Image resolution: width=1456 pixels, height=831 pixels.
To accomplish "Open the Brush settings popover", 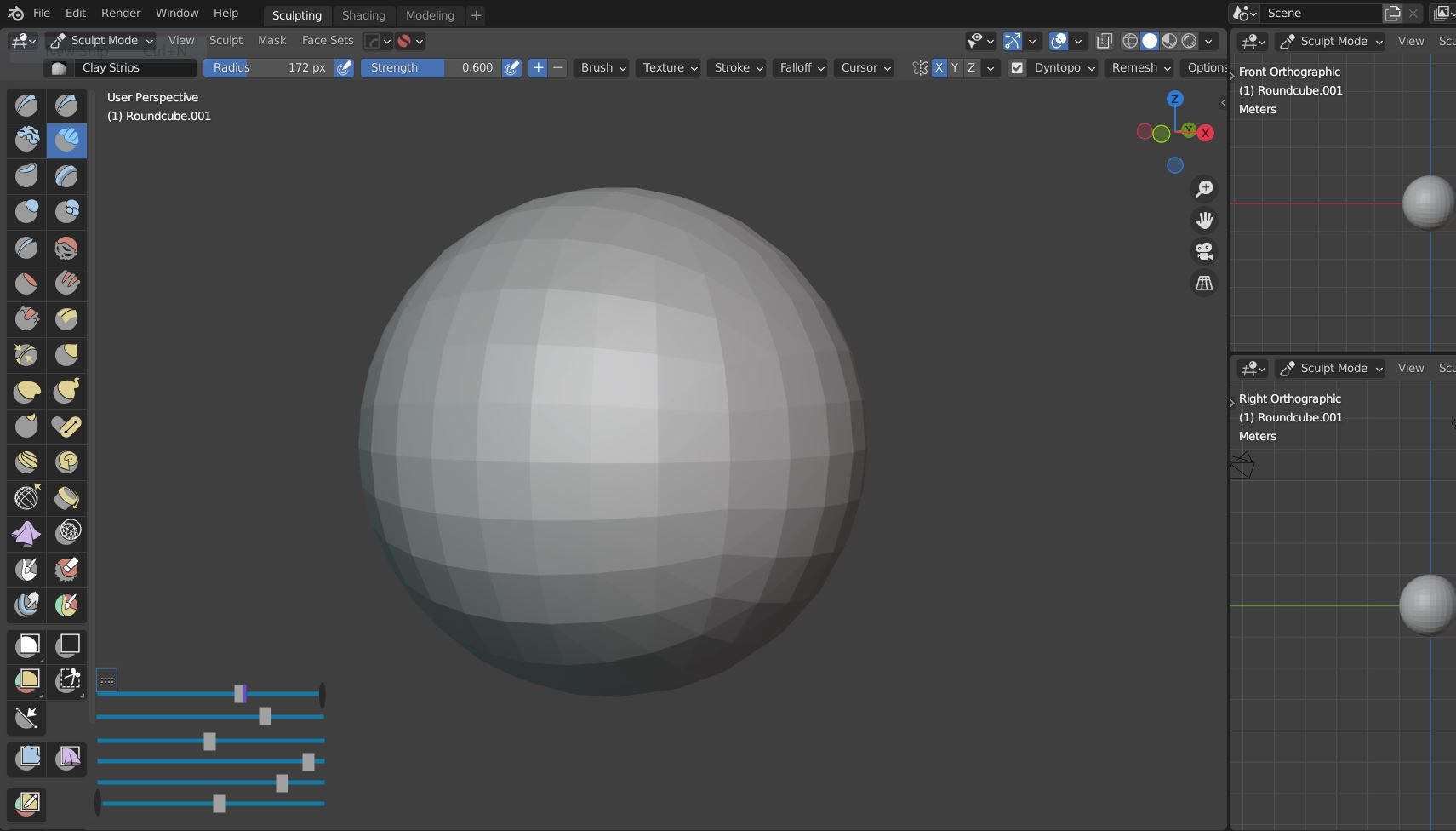I will pyautogui.click(x=602, y=67).
